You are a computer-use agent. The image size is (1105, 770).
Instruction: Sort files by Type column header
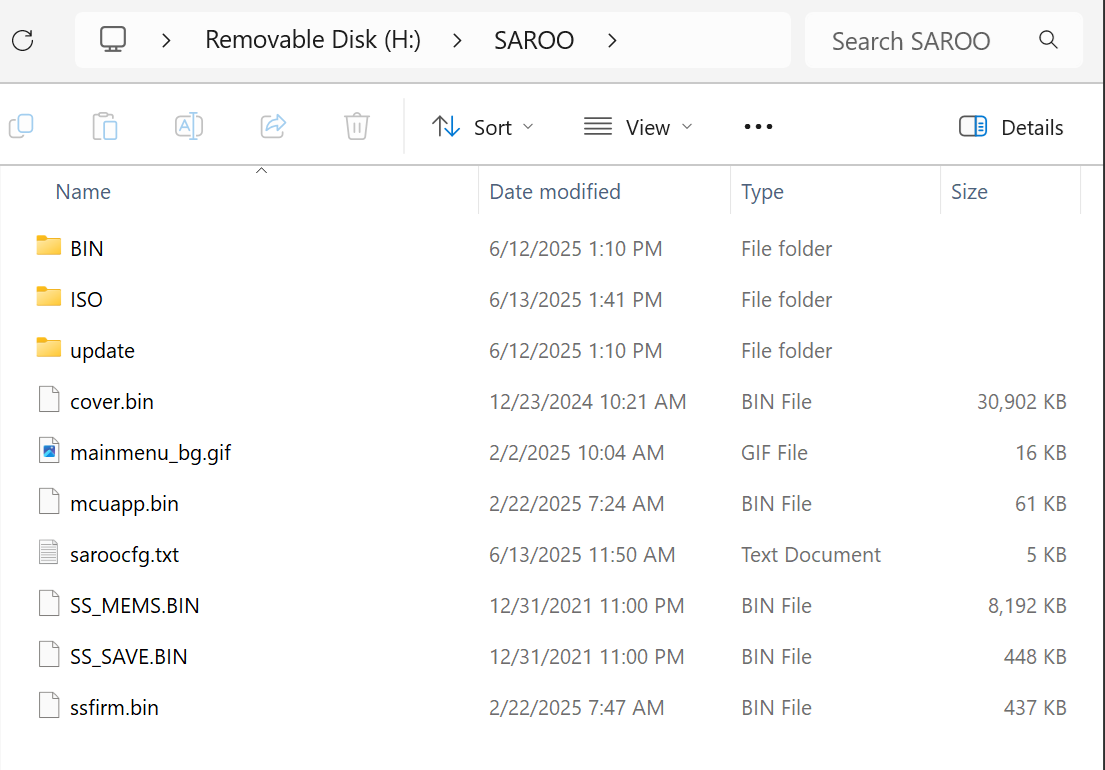pos(762,192)
